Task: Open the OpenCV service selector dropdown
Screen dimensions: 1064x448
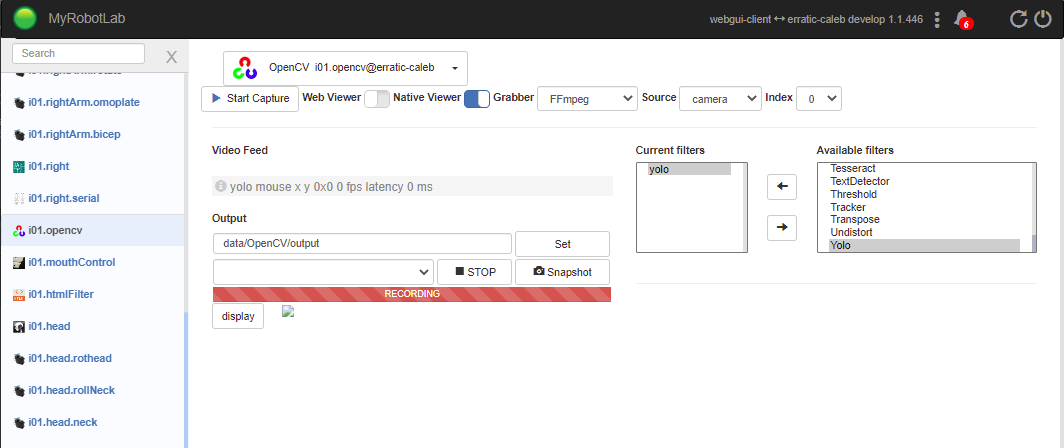Action: [345, 68]
